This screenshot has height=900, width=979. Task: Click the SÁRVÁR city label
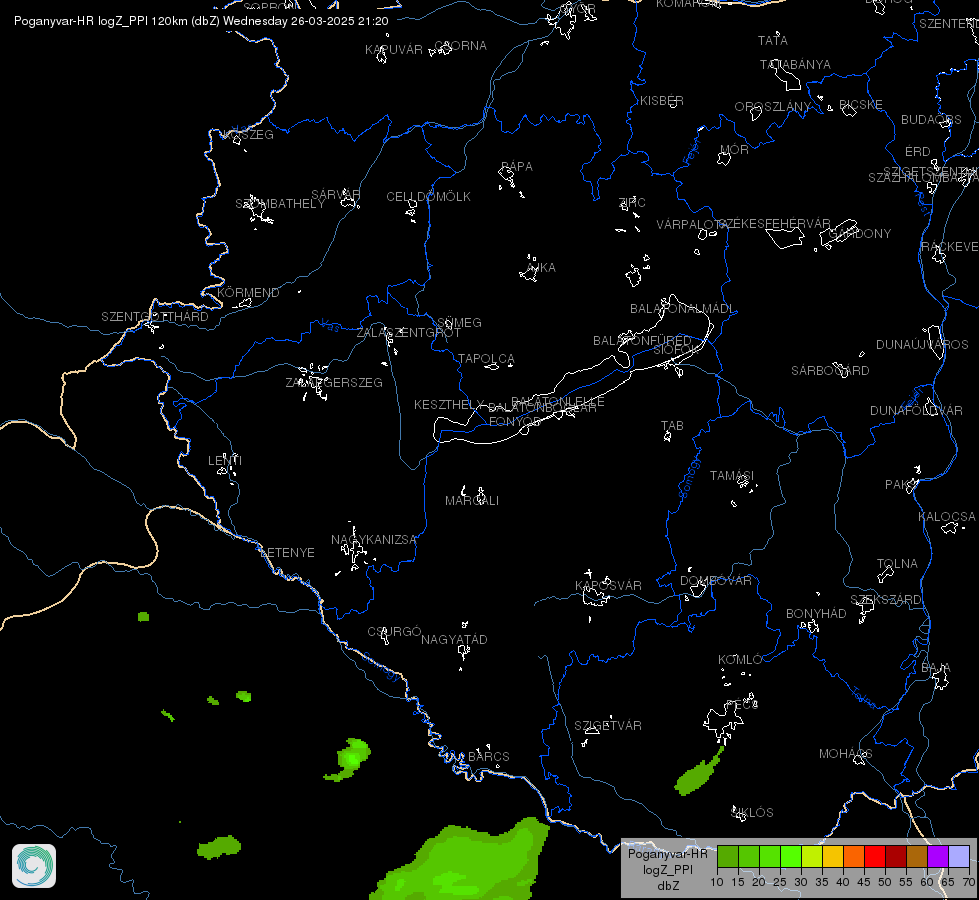335,195
